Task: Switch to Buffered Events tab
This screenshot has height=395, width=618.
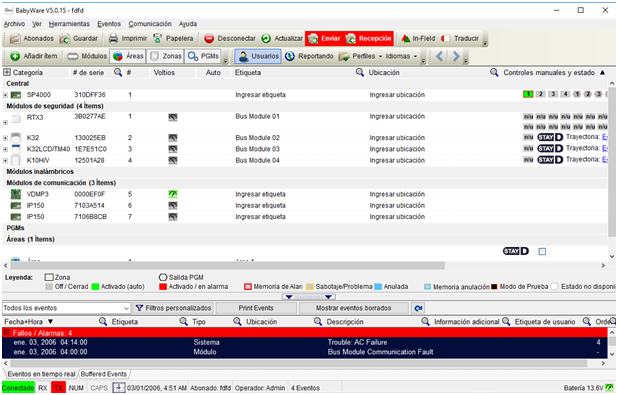Action: (x=104, y=374)
